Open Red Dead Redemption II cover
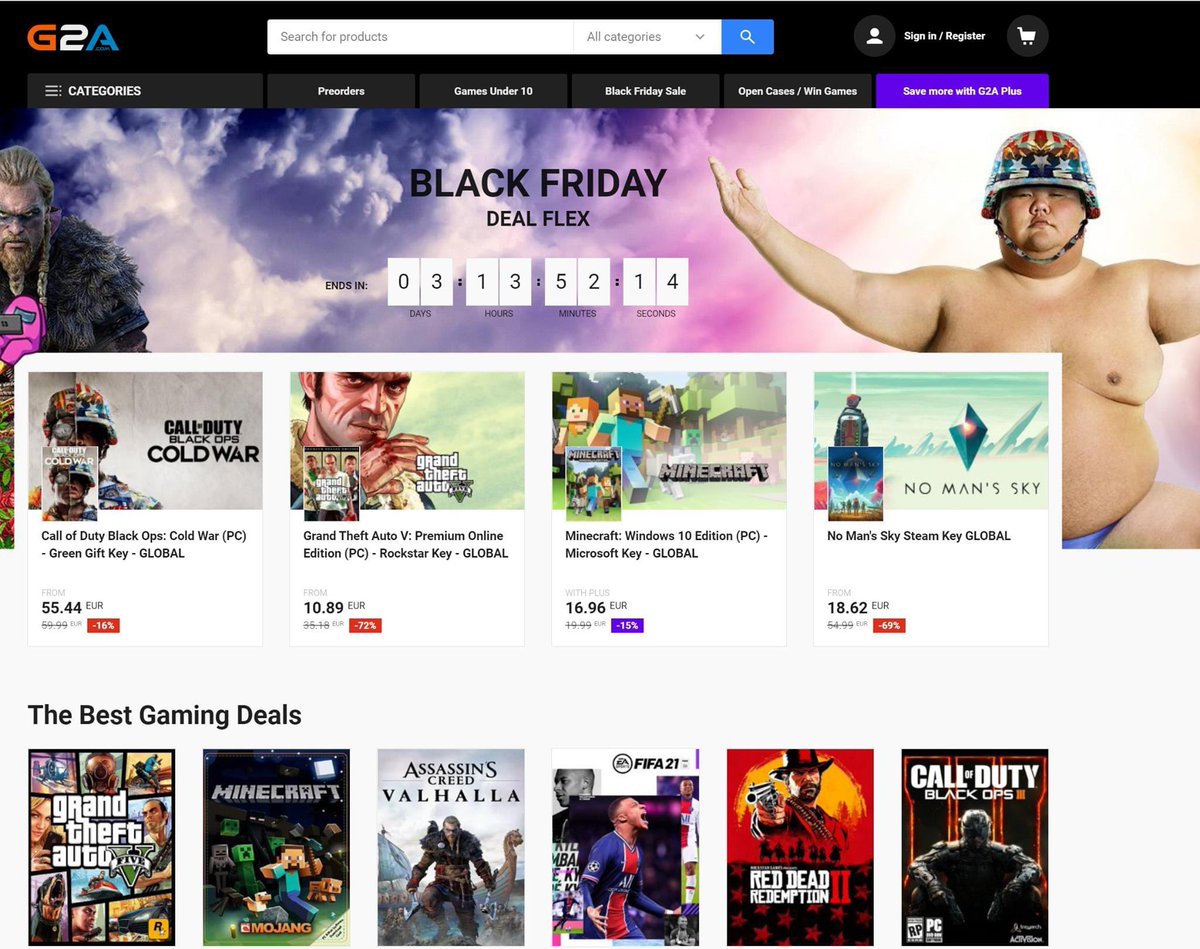The height and width of the screenshot is (949, 1200). (x=800, y=847)
